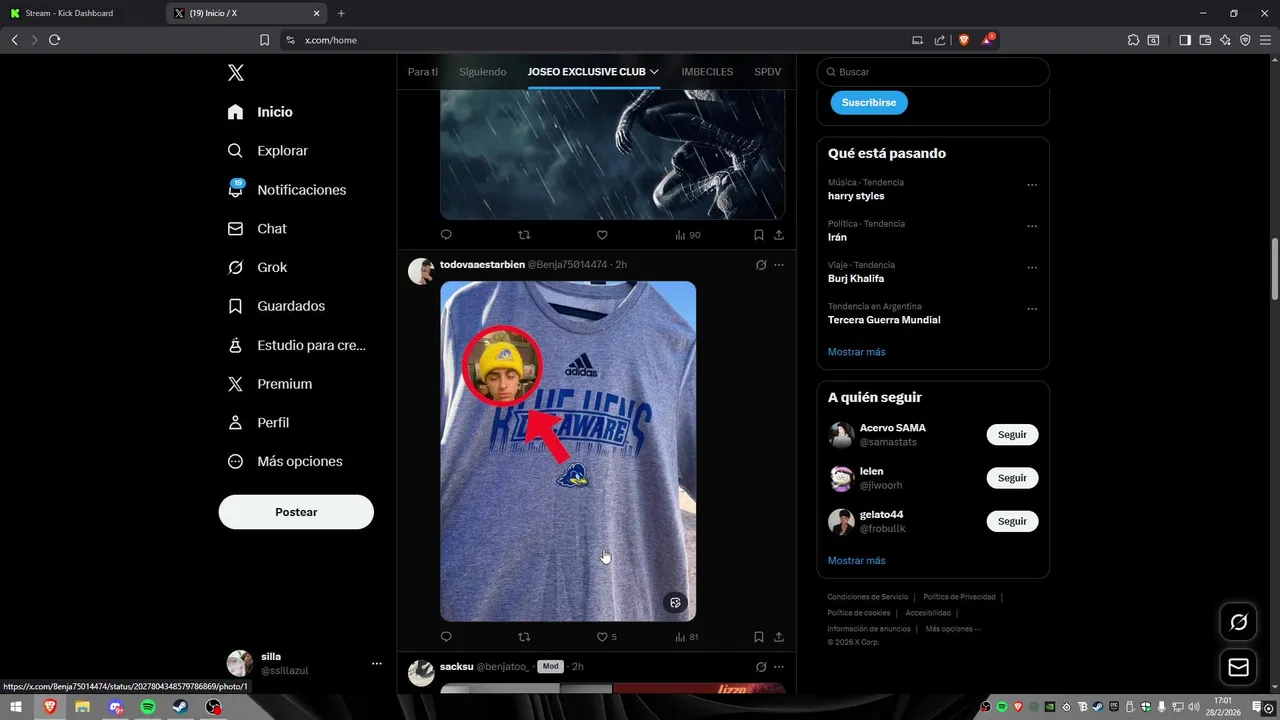Image resolution: width=1280 pixels, height=720 pixels.
Task: Click the Postear button
Action: (x=296, y=512)
